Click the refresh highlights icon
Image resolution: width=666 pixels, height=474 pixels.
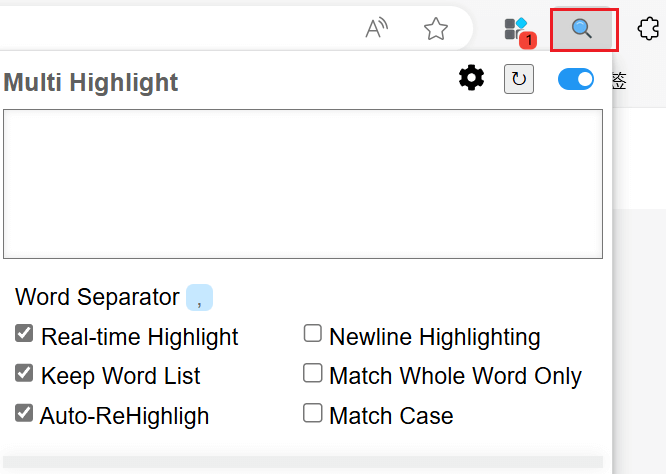pos(519,79)
